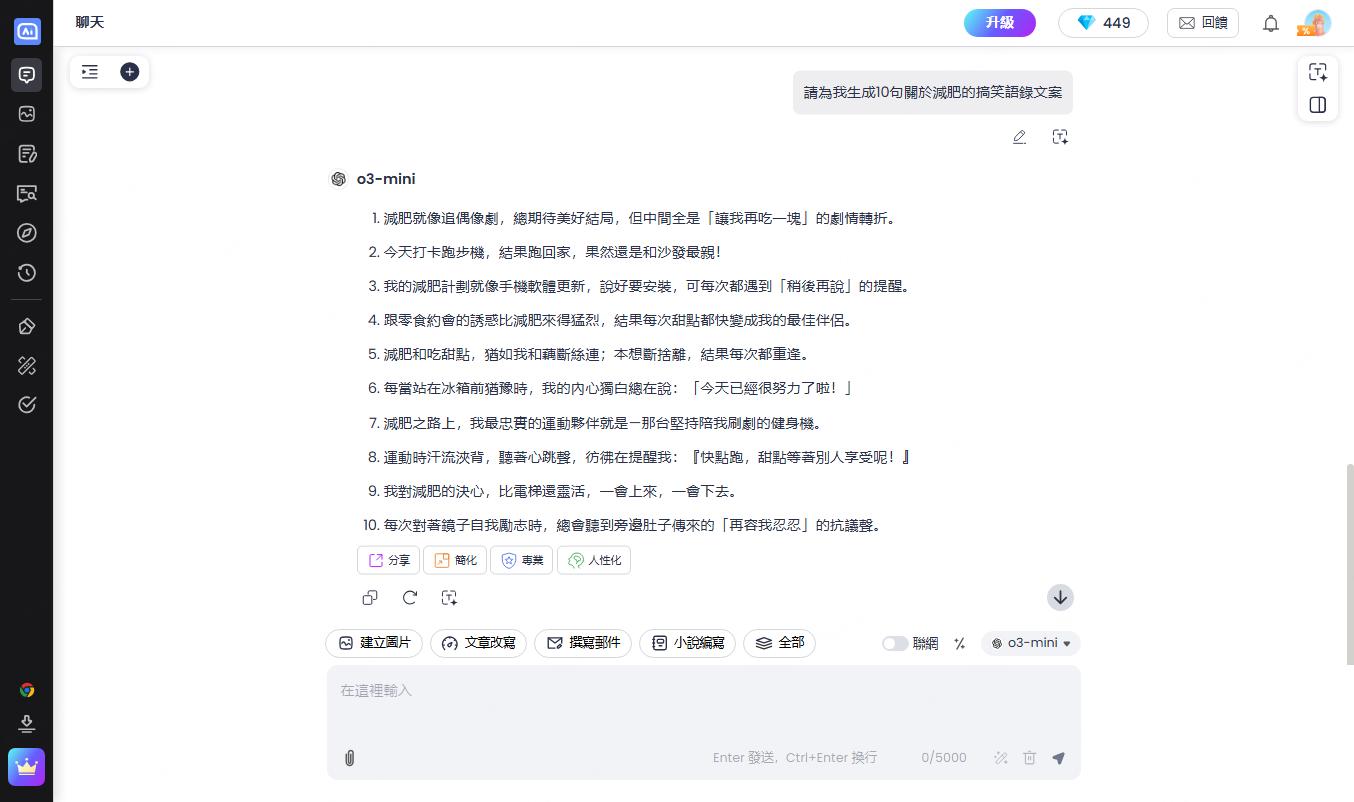This screenshot has height=802, width=1354.
Task: Click the purple crown premium icon
Action: (x=27, y=767)
